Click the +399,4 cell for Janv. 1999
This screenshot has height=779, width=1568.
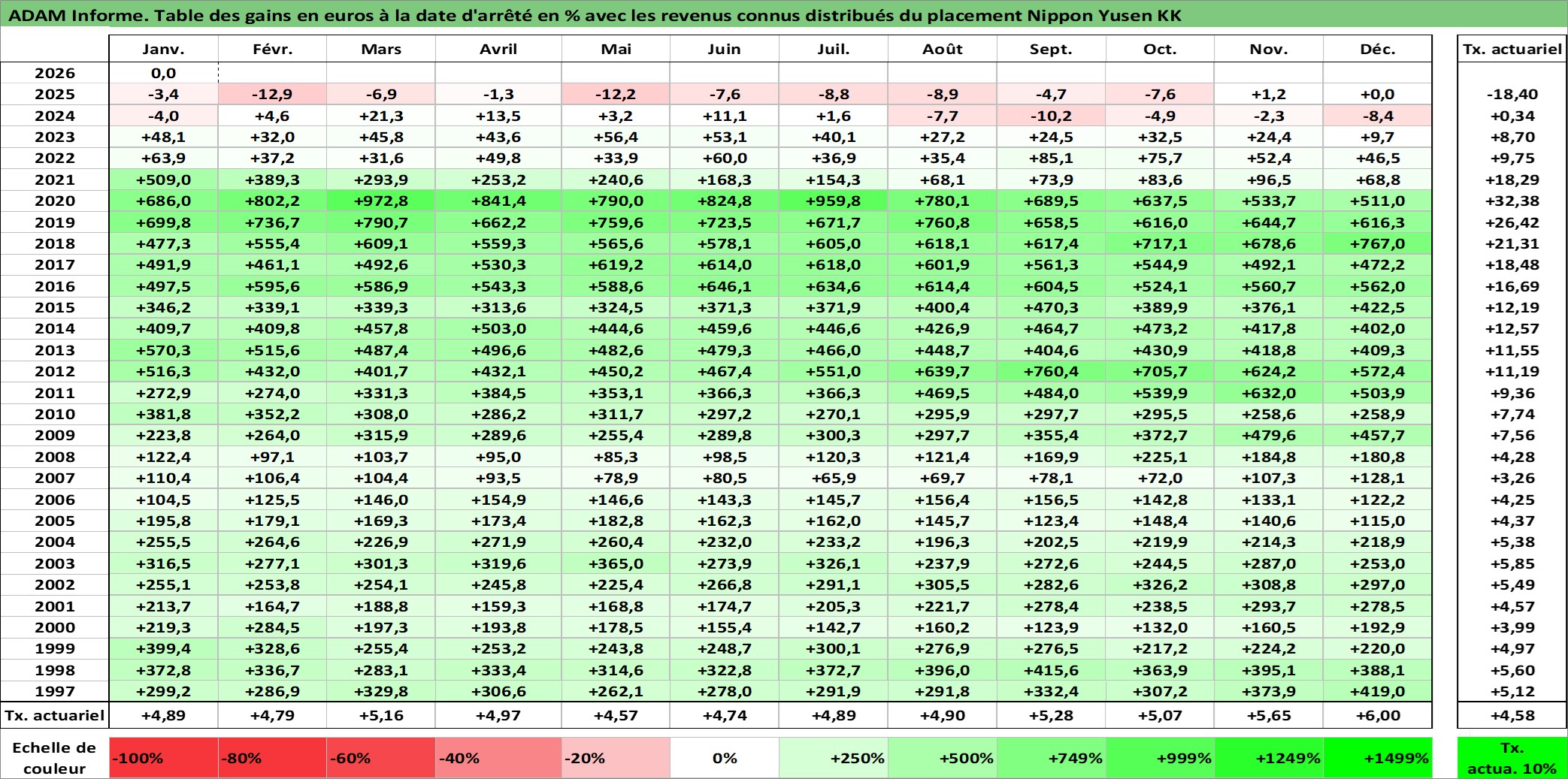(164, 648)
